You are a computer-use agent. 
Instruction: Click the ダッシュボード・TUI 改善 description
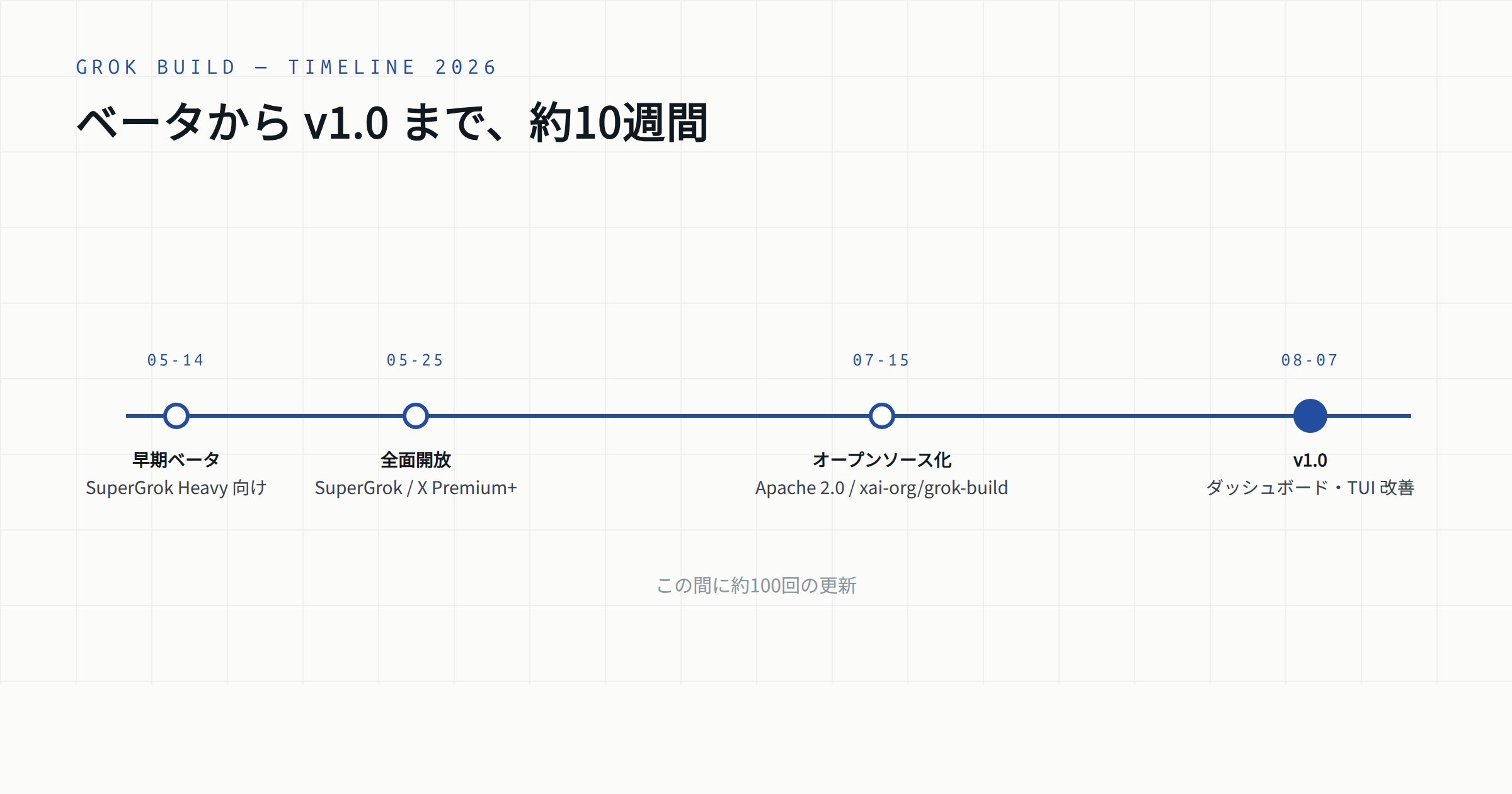coord(1310,488)
